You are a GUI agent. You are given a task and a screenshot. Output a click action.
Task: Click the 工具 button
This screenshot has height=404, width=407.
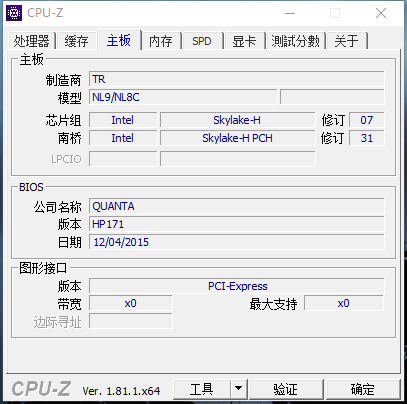[x=202, y=389]
